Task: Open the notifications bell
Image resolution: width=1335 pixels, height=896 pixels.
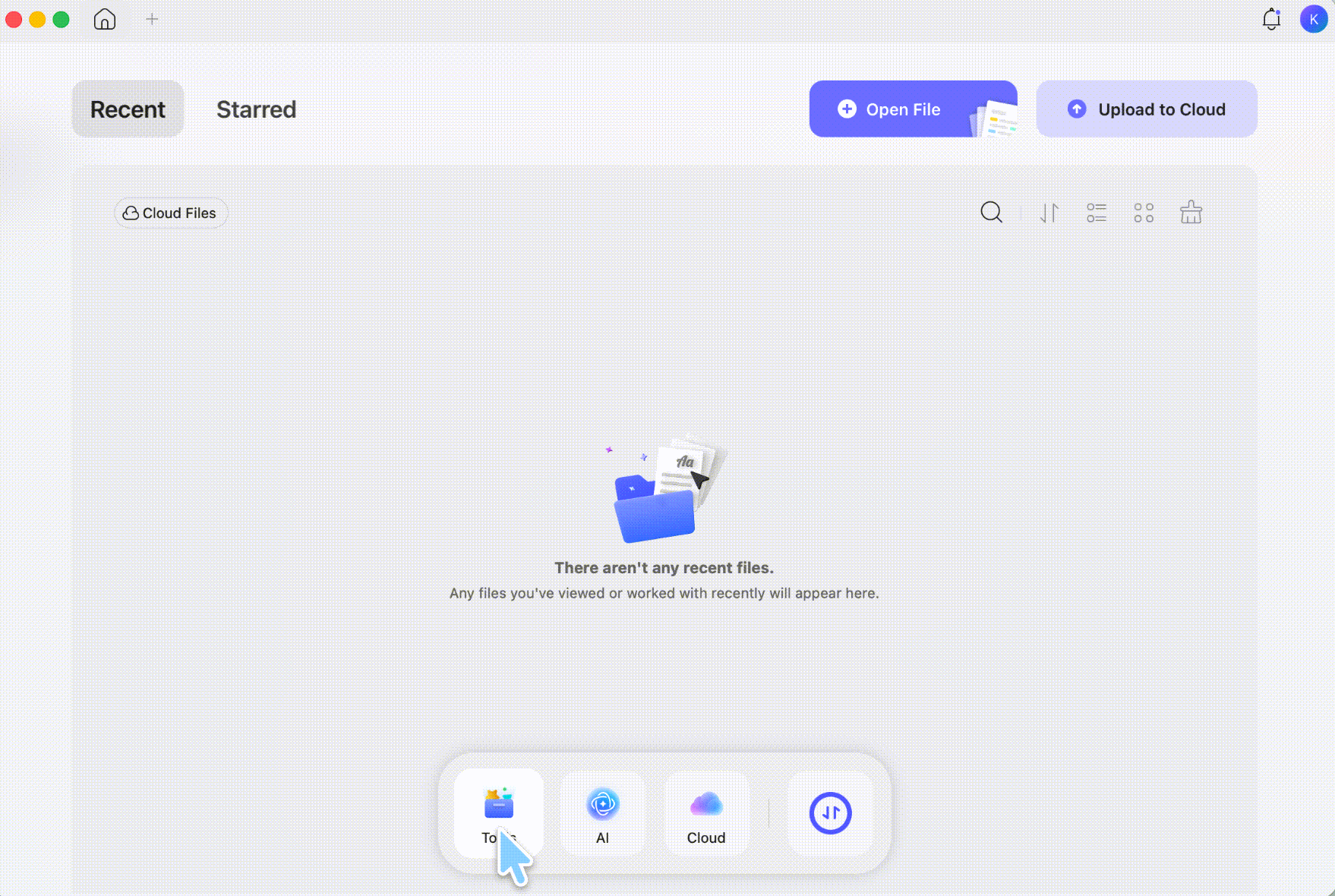Action: pyautogui.click(x=1271, y=19)
